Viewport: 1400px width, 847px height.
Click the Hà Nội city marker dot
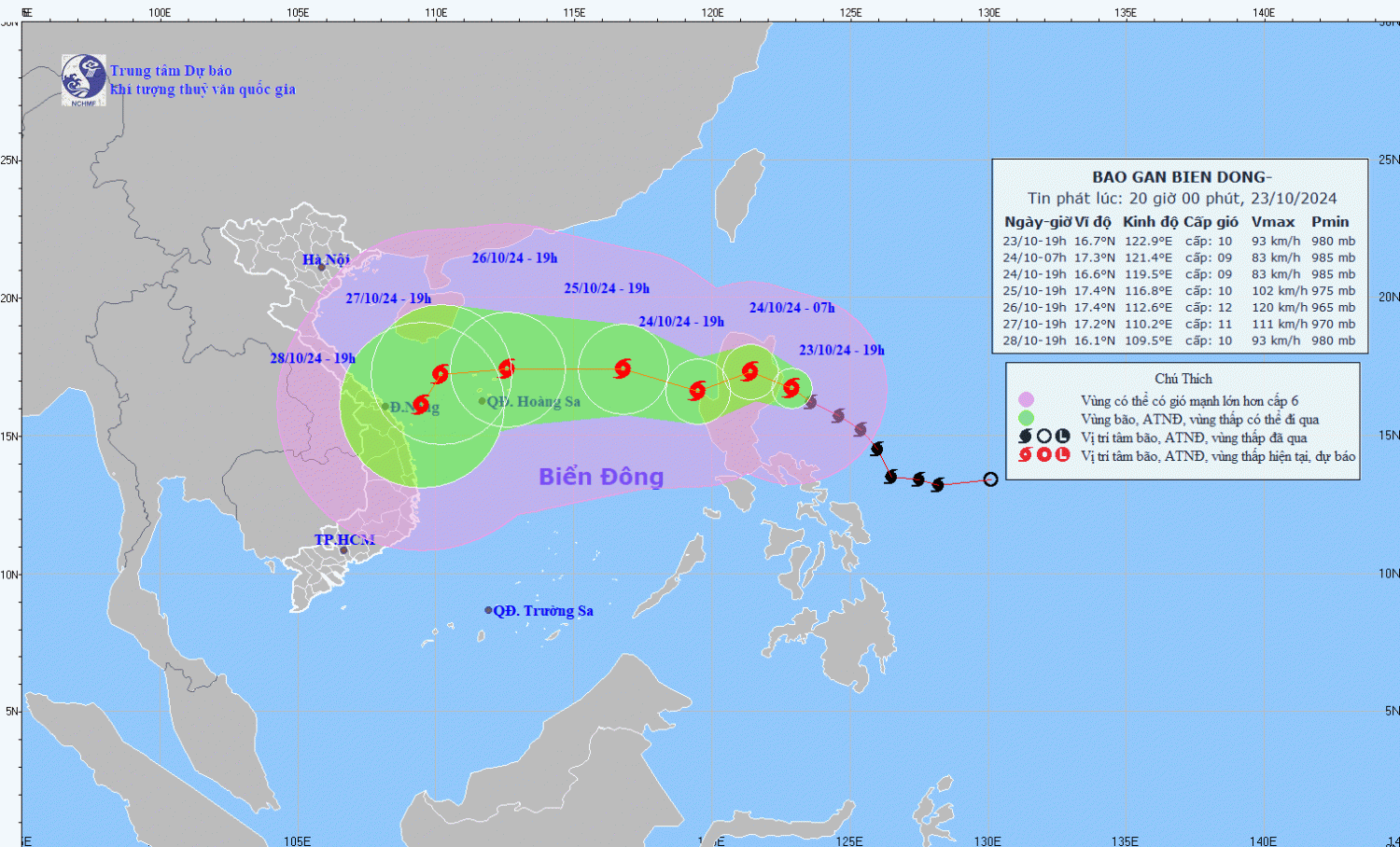click(321, 268)
